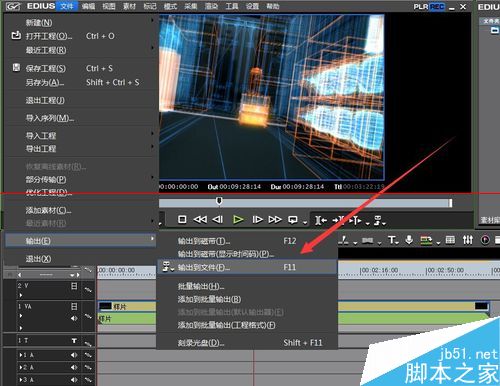This screenshot has height=386, width=500.
Task: Switch to the 素材库 tab in the right panel
Action: pos(490,220)
